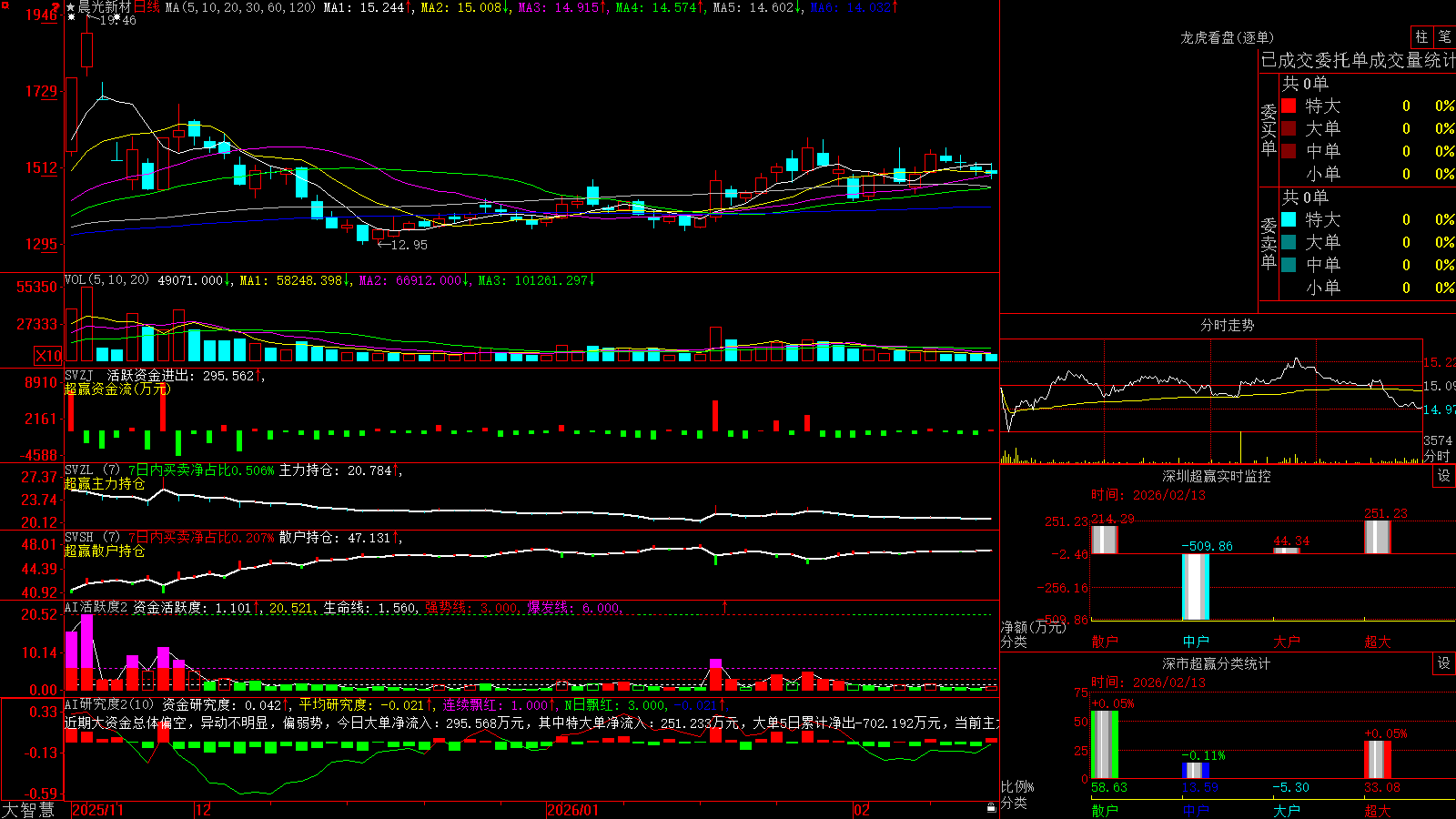This screenshot has width=1456, height=819.
Task: Switch Dragon-Tiger panel to 柱 view
Action: click(1421, 37)
